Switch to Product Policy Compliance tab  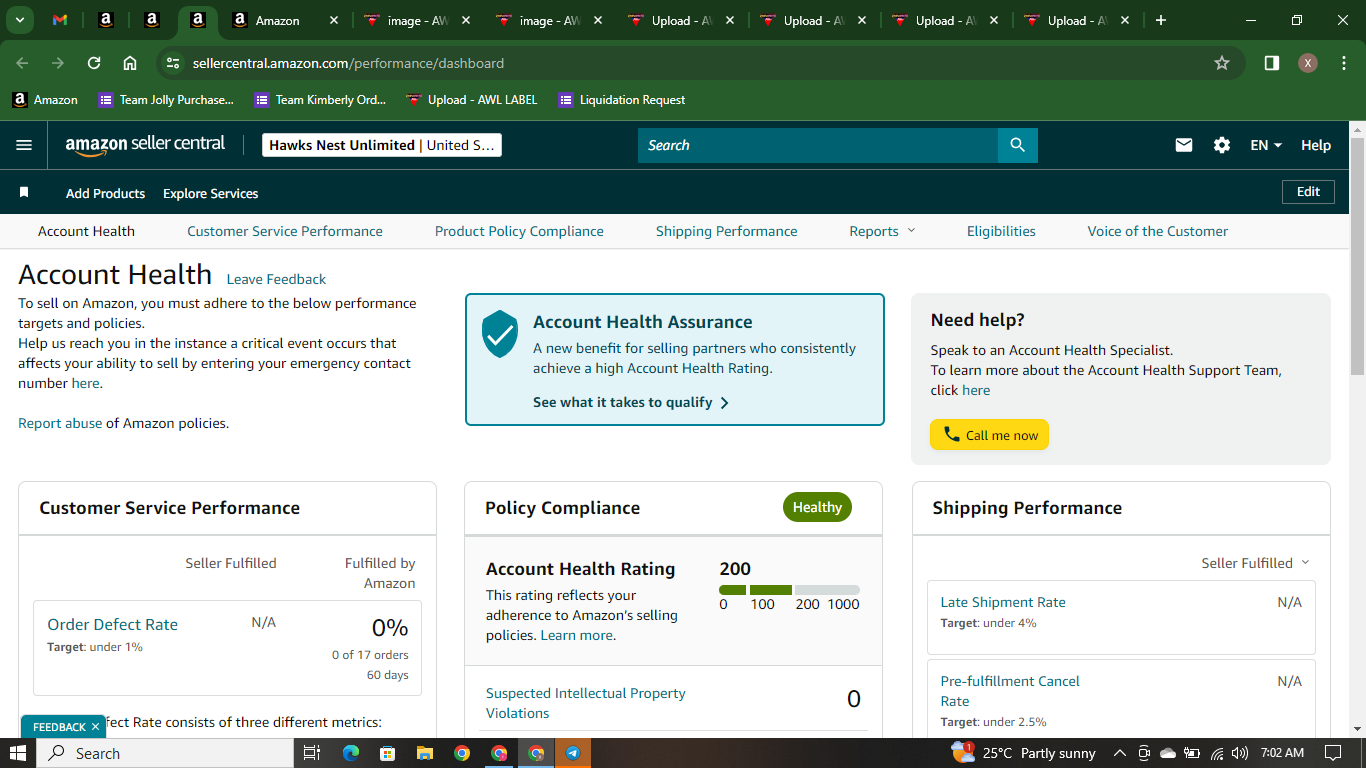519,231
